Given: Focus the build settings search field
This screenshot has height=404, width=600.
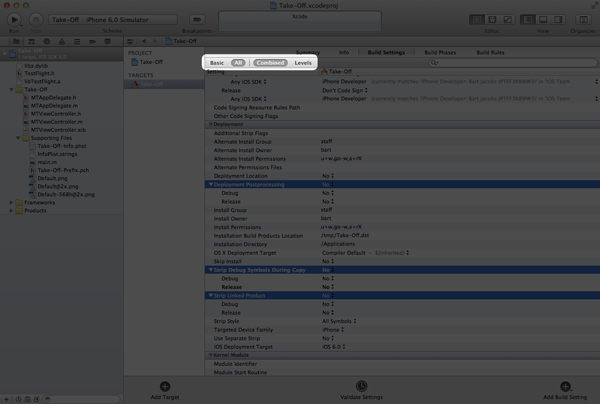Looking at the screenshot, I should pyautogui.click(x=513, y=63).
